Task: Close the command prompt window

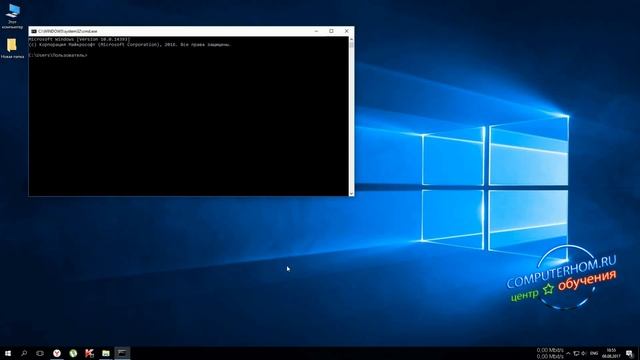Action: pyautogui.click(x=347, y=31)
